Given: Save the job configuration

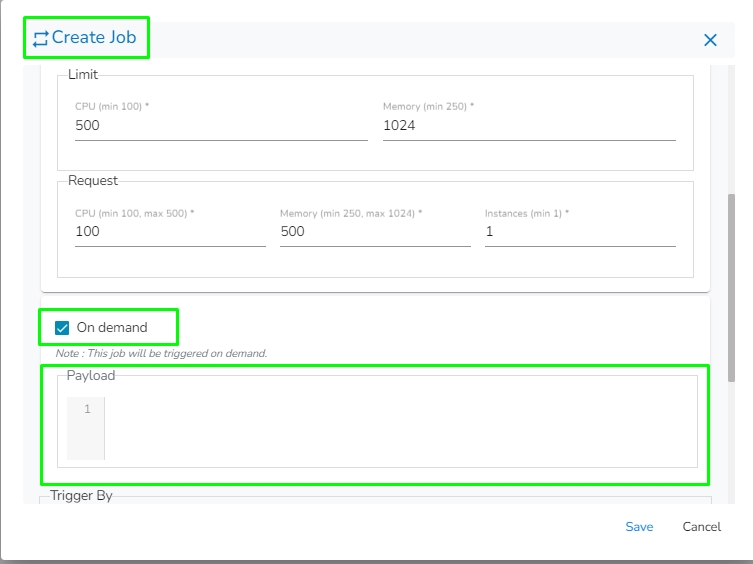Looking at the screenshot, I should coord(639,527).
